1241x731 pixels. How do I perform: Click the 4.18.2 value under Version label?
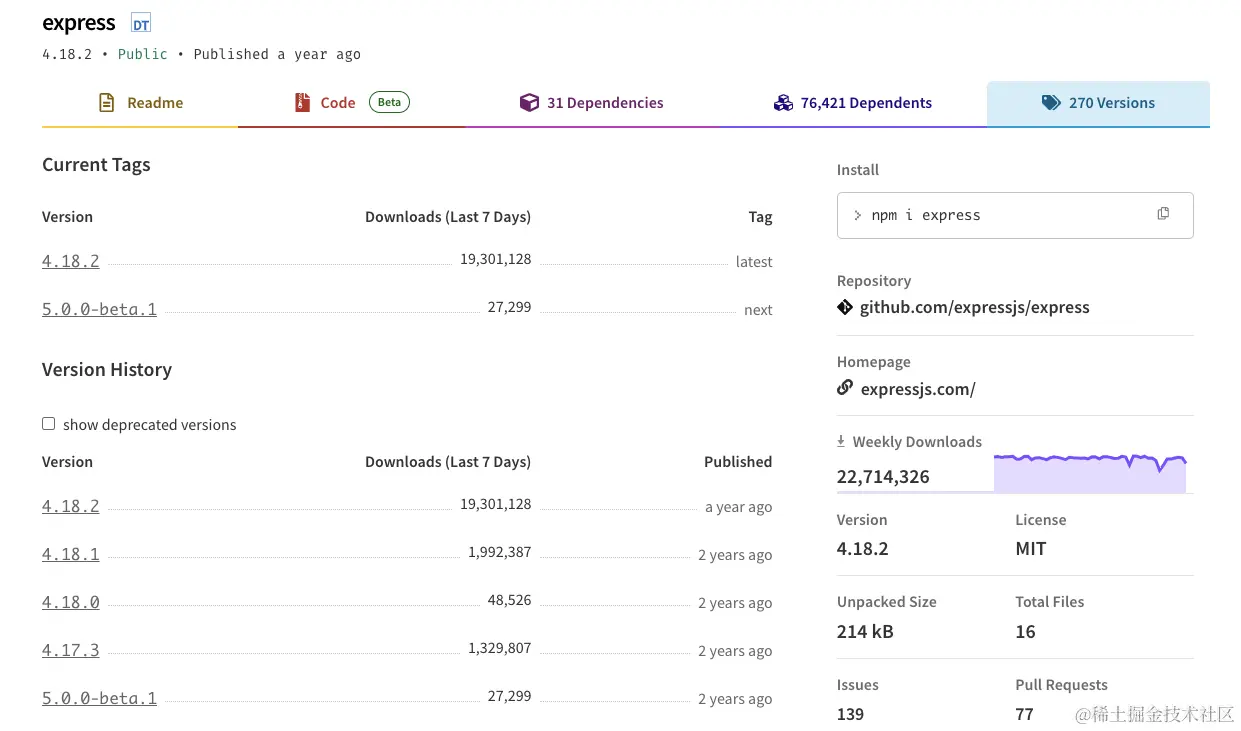(863, 549)
